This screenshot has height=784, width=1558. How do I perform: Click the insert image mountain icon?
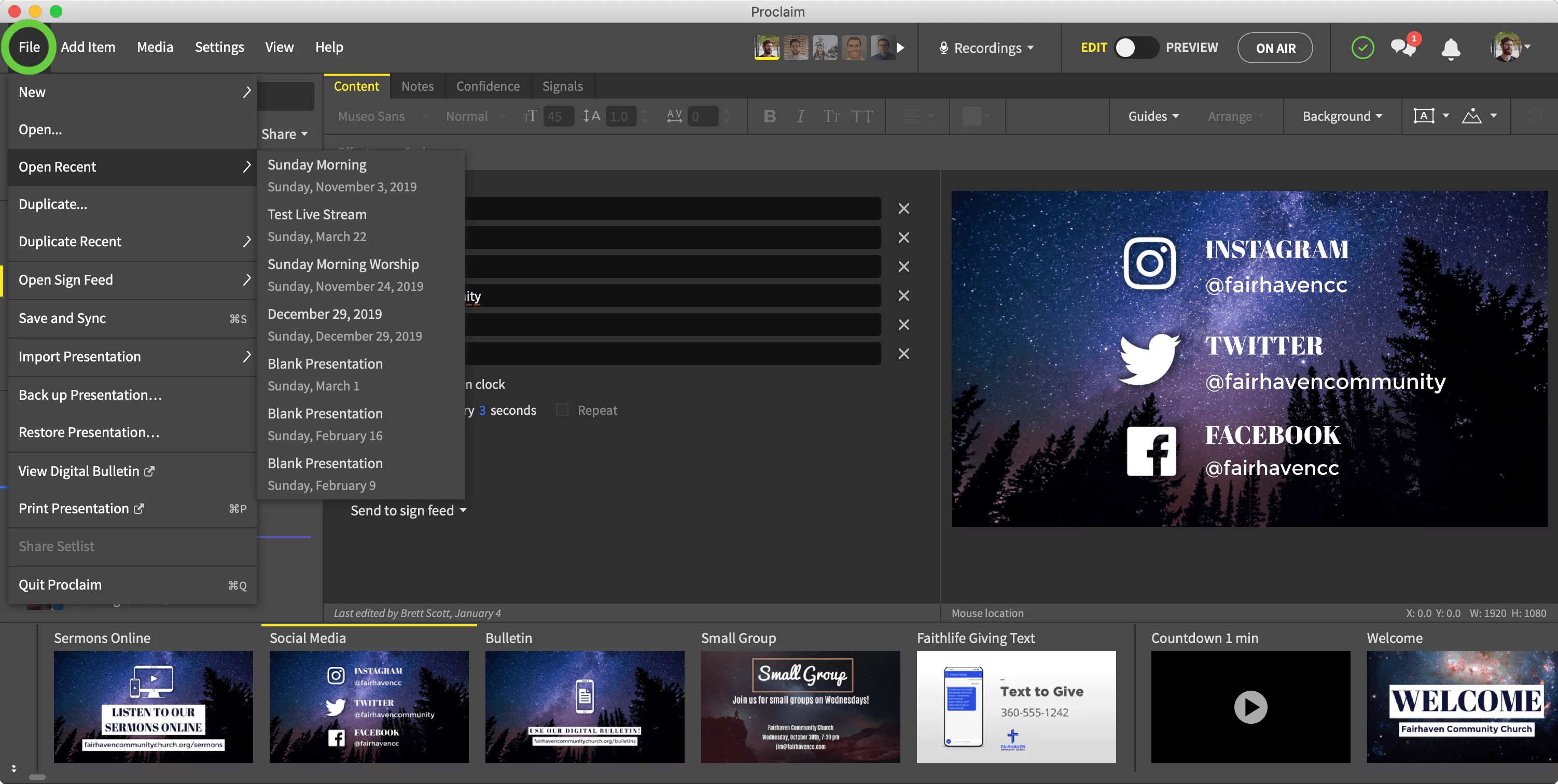1471,116
